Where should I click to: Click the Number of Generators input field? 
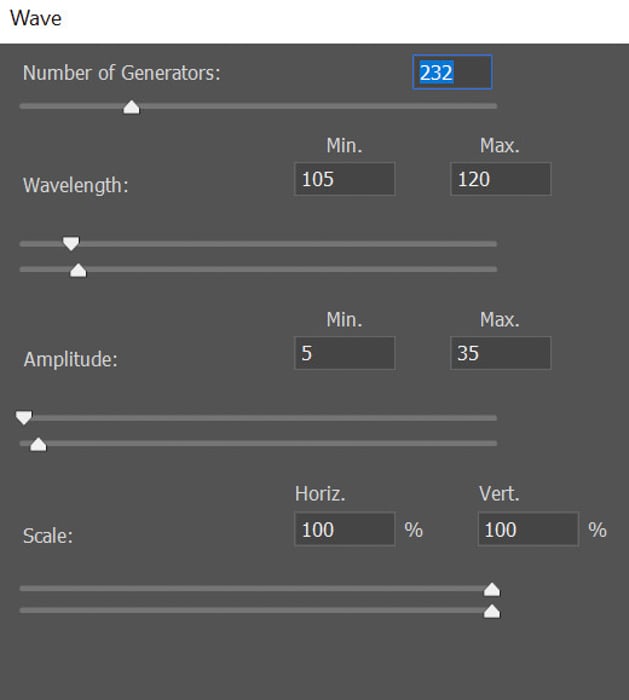(452, 73)
